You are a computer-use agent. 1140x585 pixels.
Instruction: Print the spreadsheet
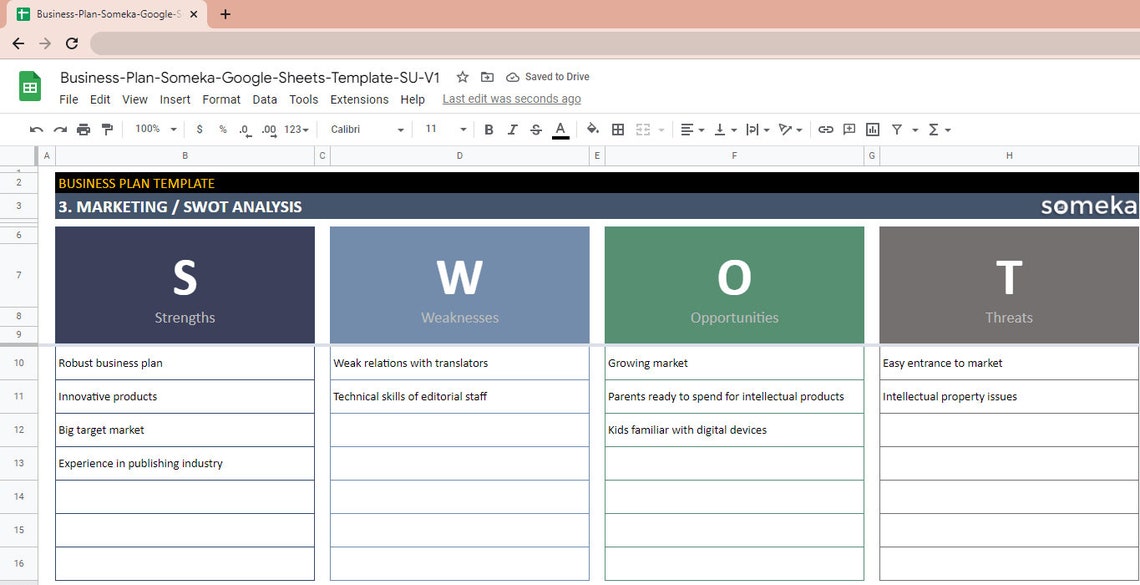[83, 129]
